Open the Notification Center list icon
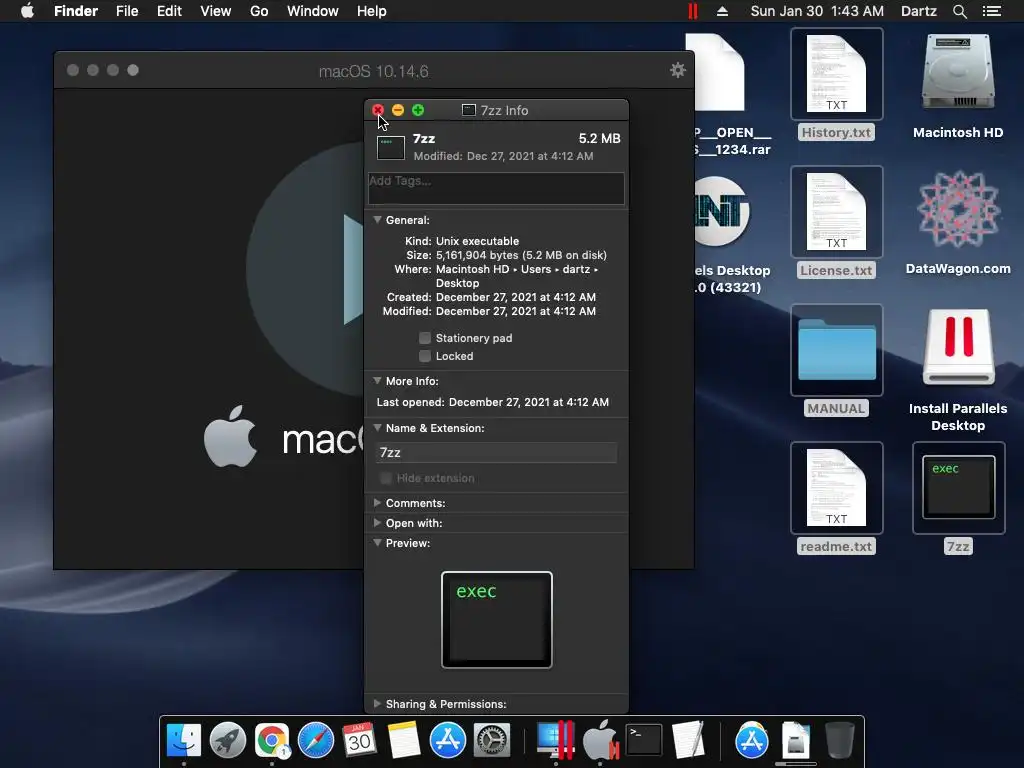Screen dimensions: 1024x768 point(992,11)
